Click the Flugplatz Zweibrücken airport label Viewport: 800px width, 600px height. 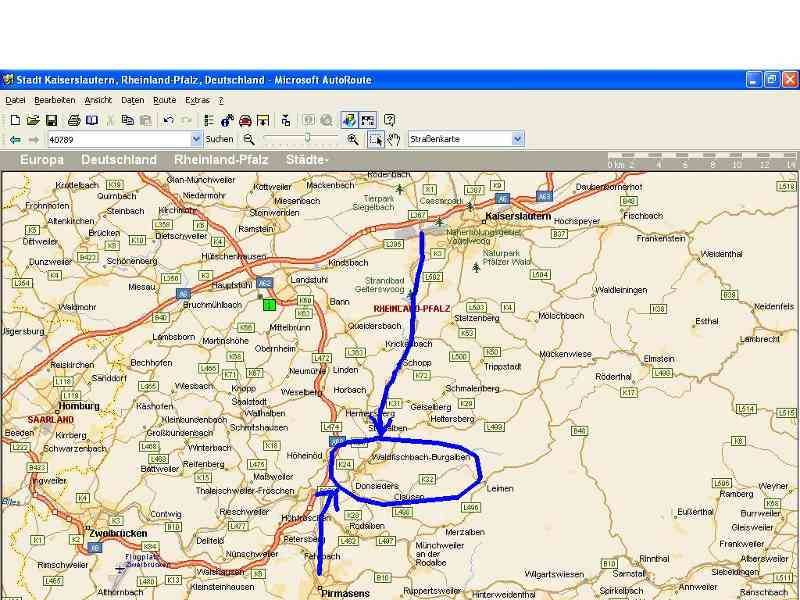(x=147, y=561)
